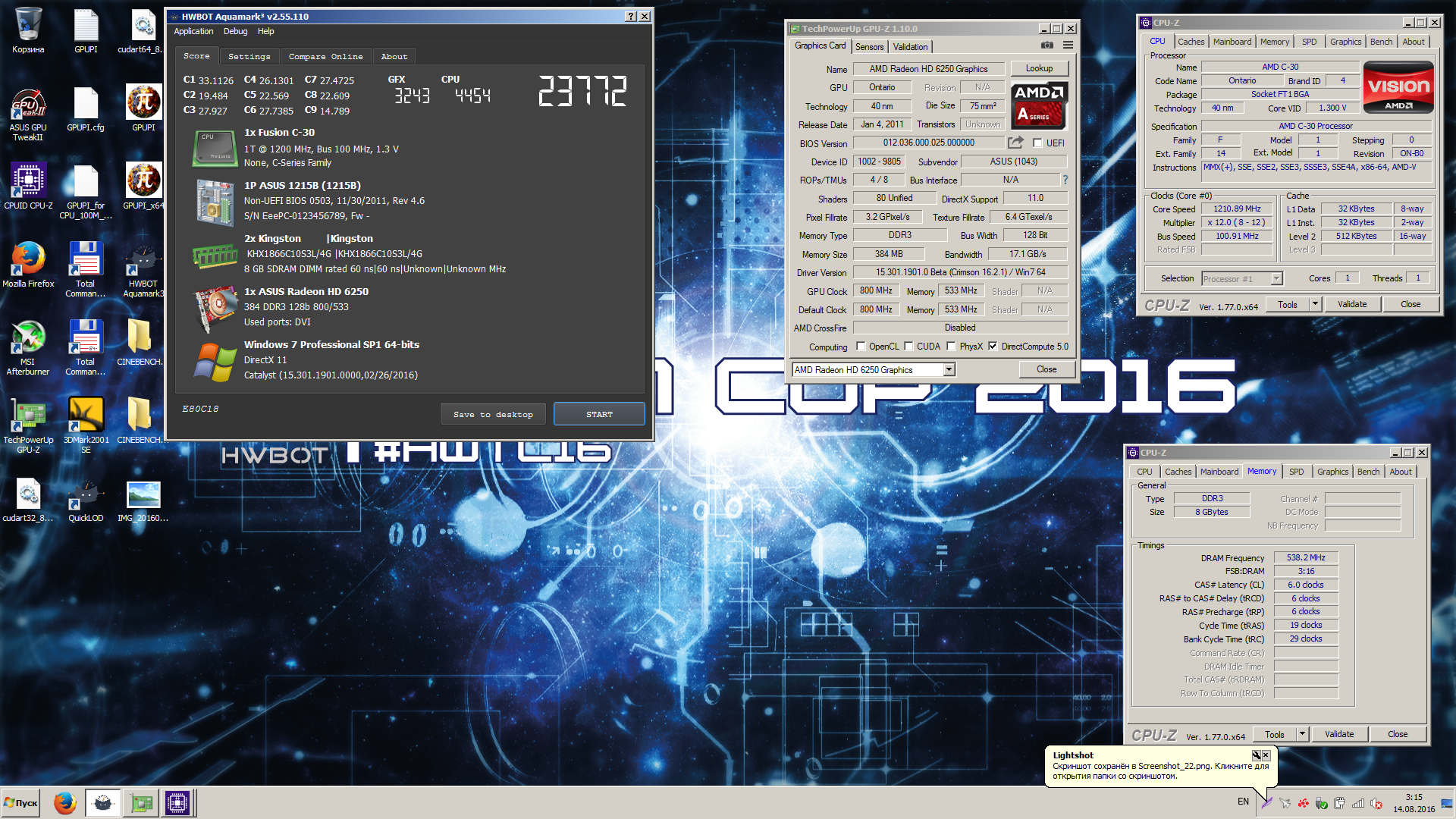Toggle OpenCL checkbox in GPU-Z
1456x819 pixels.
point(861,347)
